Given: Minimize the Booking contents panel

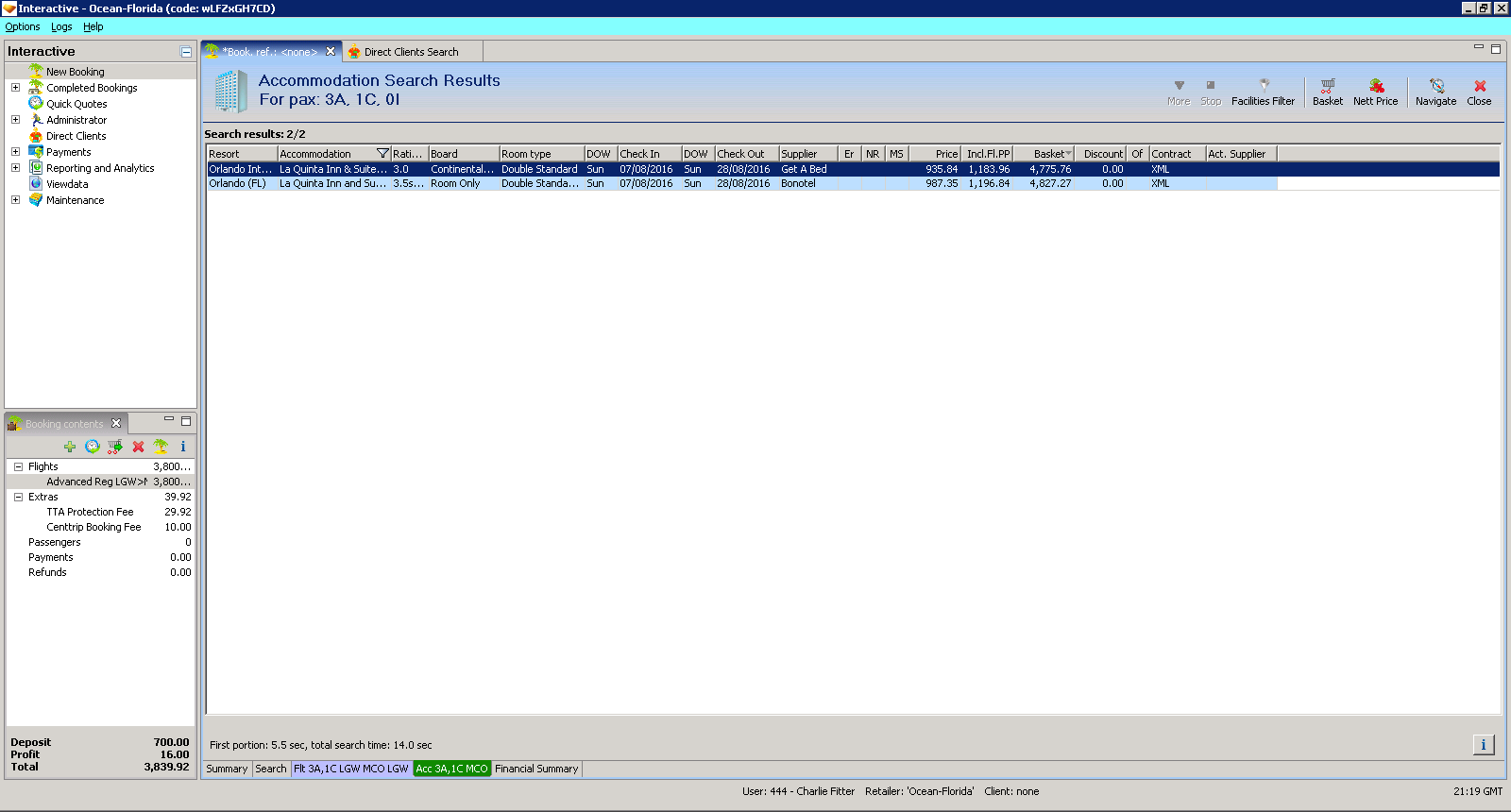Looking at the screenshot, I should [x=169, y=418].
